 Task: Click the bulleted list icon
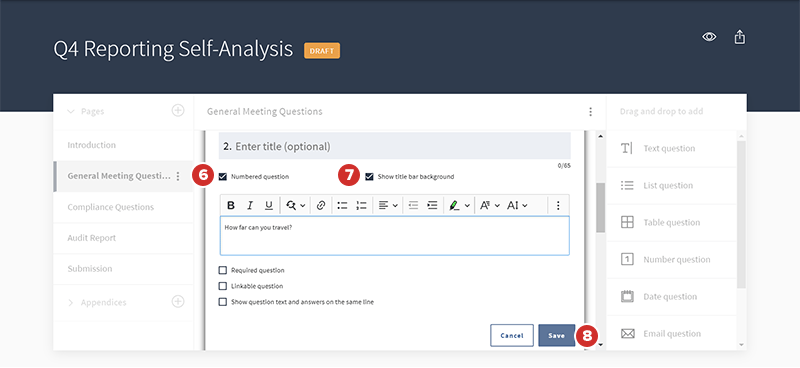point(342,205)
